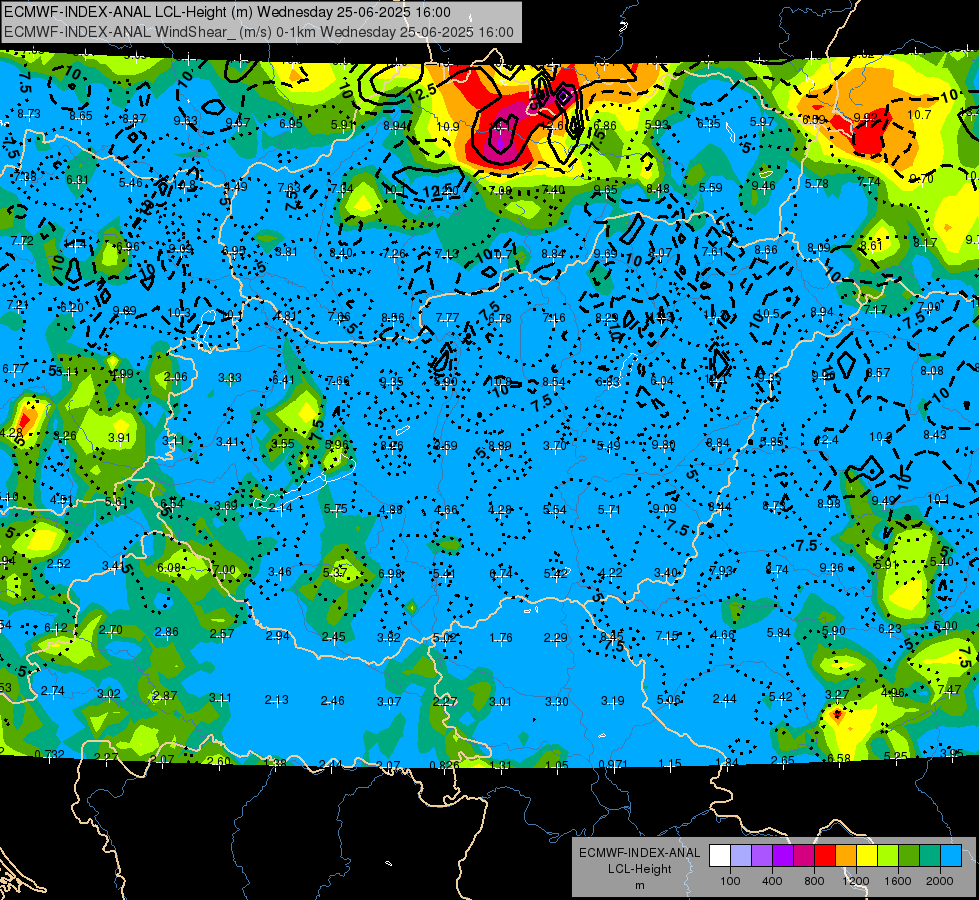Click the grid value '1.15'
979x900 pixels.
coord(670,764)
